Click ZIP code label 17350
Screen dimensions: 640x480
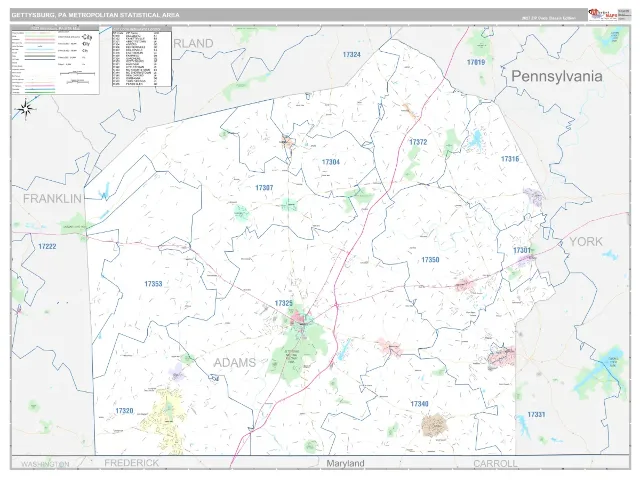pyautogui.click(x=430, y=260)
